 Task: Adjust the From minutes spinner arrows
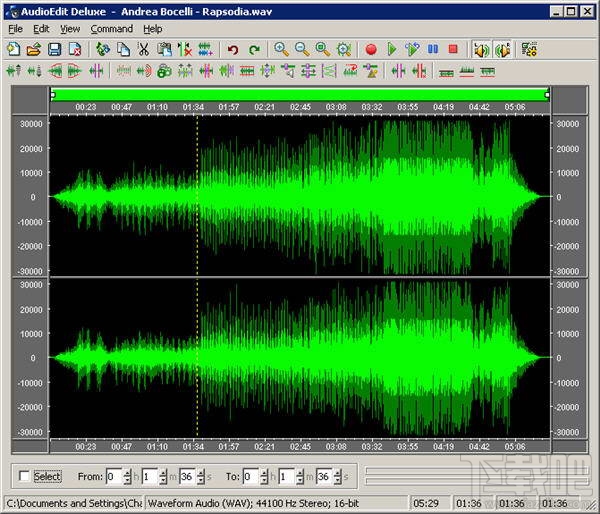click(163, 477)
